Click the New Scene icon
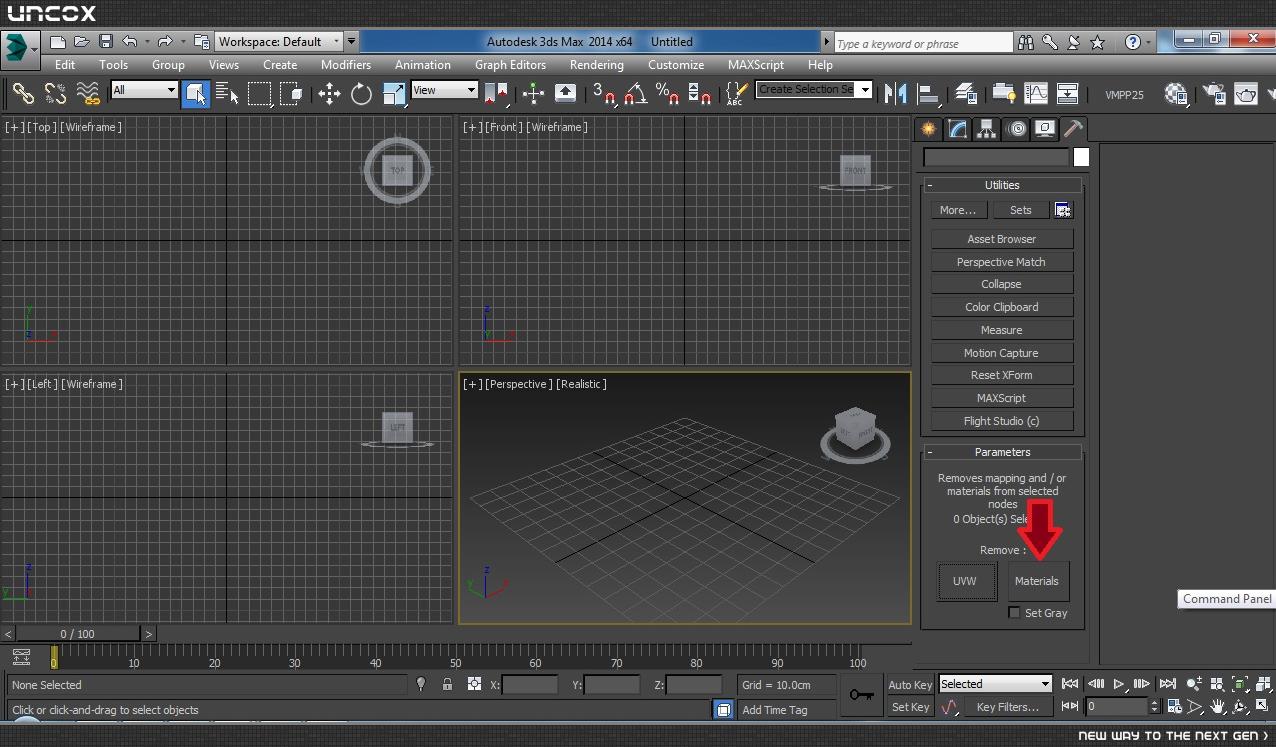1276x747 pixels. [x=58, y=42]
